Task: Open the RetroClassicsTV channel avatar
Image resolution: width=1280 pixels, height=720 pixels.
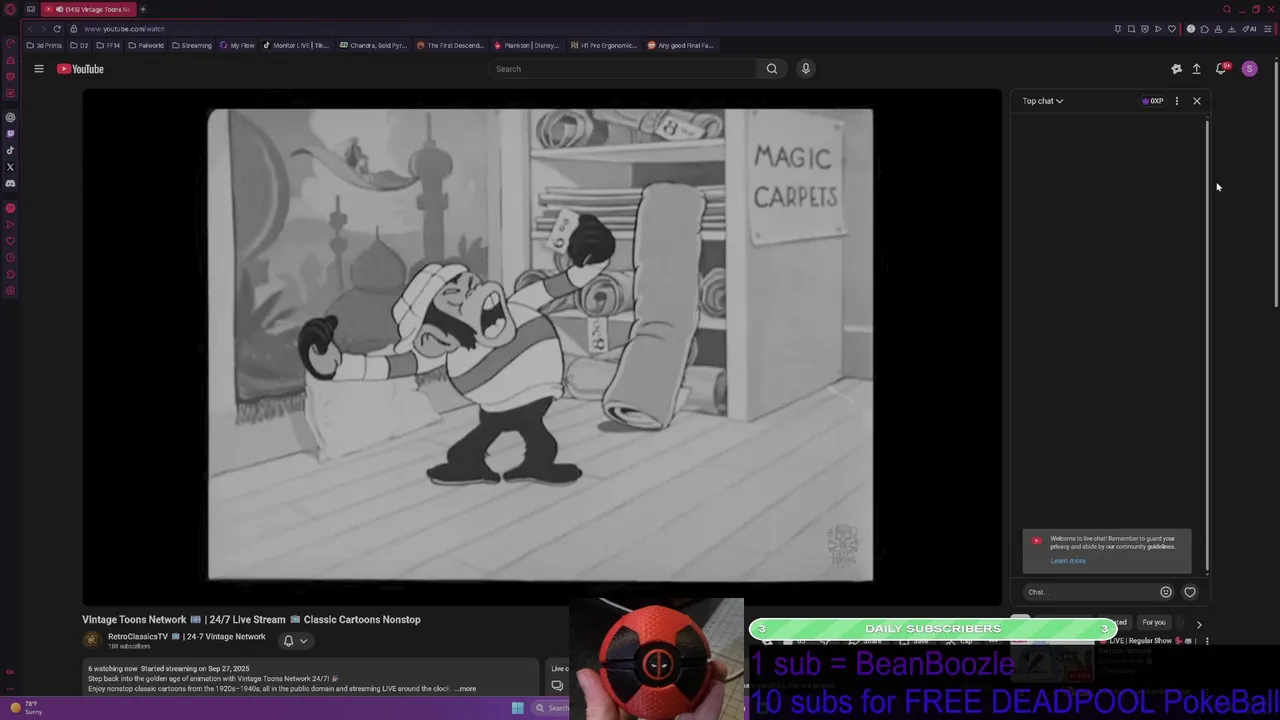Action: pyautogui.click(x=92, y=641)
